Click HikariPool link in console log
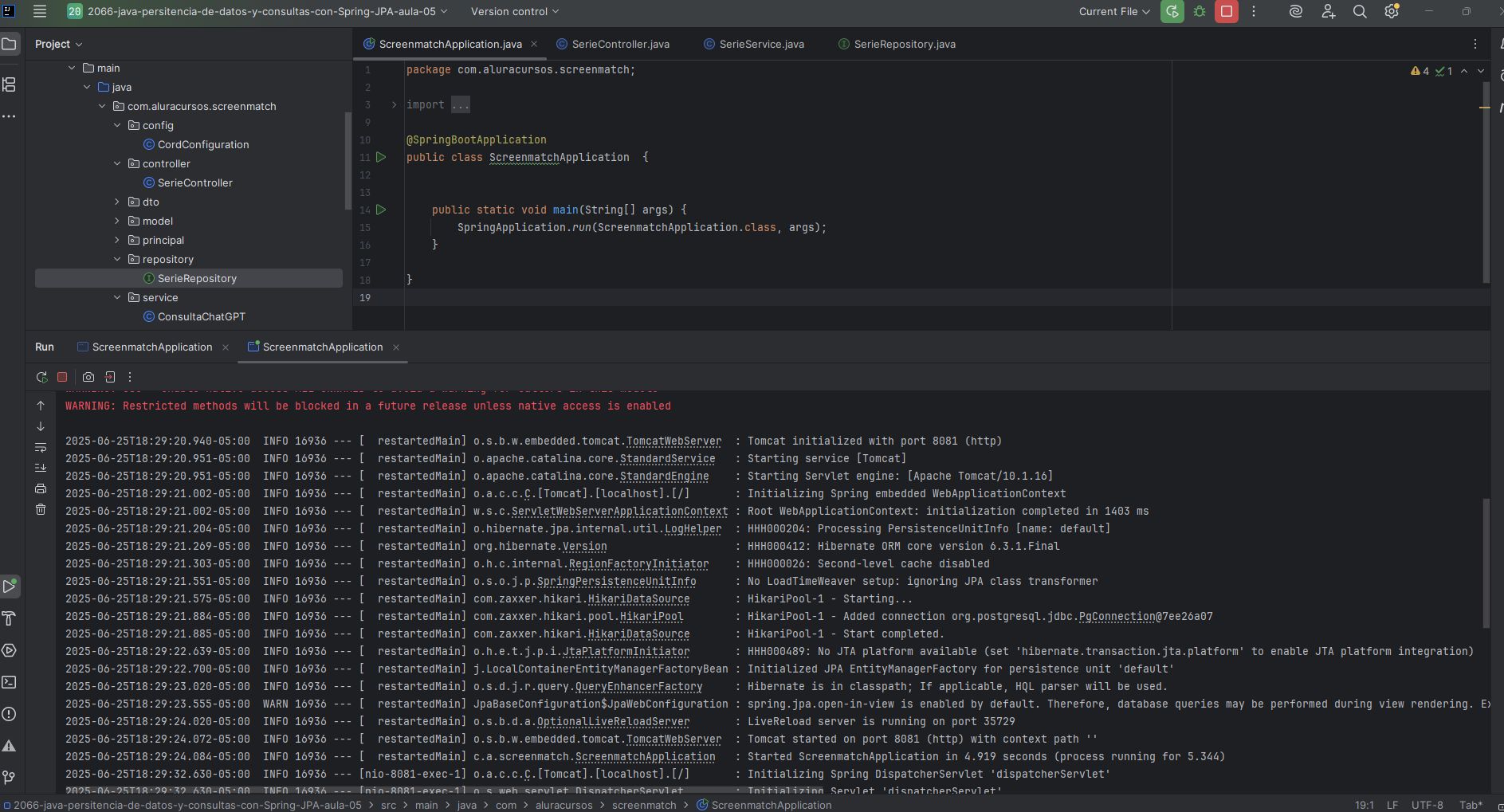This screenshot has height=812, width=1504. 651,616
